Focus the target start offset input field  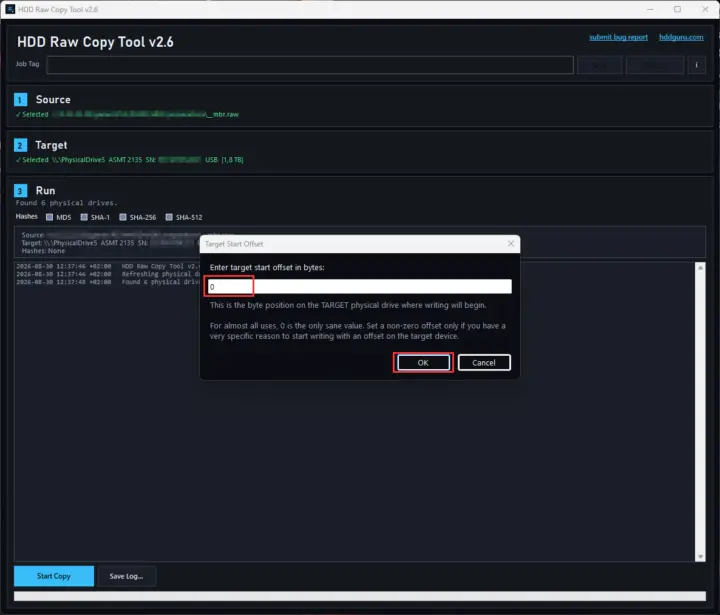click(360, 287)
